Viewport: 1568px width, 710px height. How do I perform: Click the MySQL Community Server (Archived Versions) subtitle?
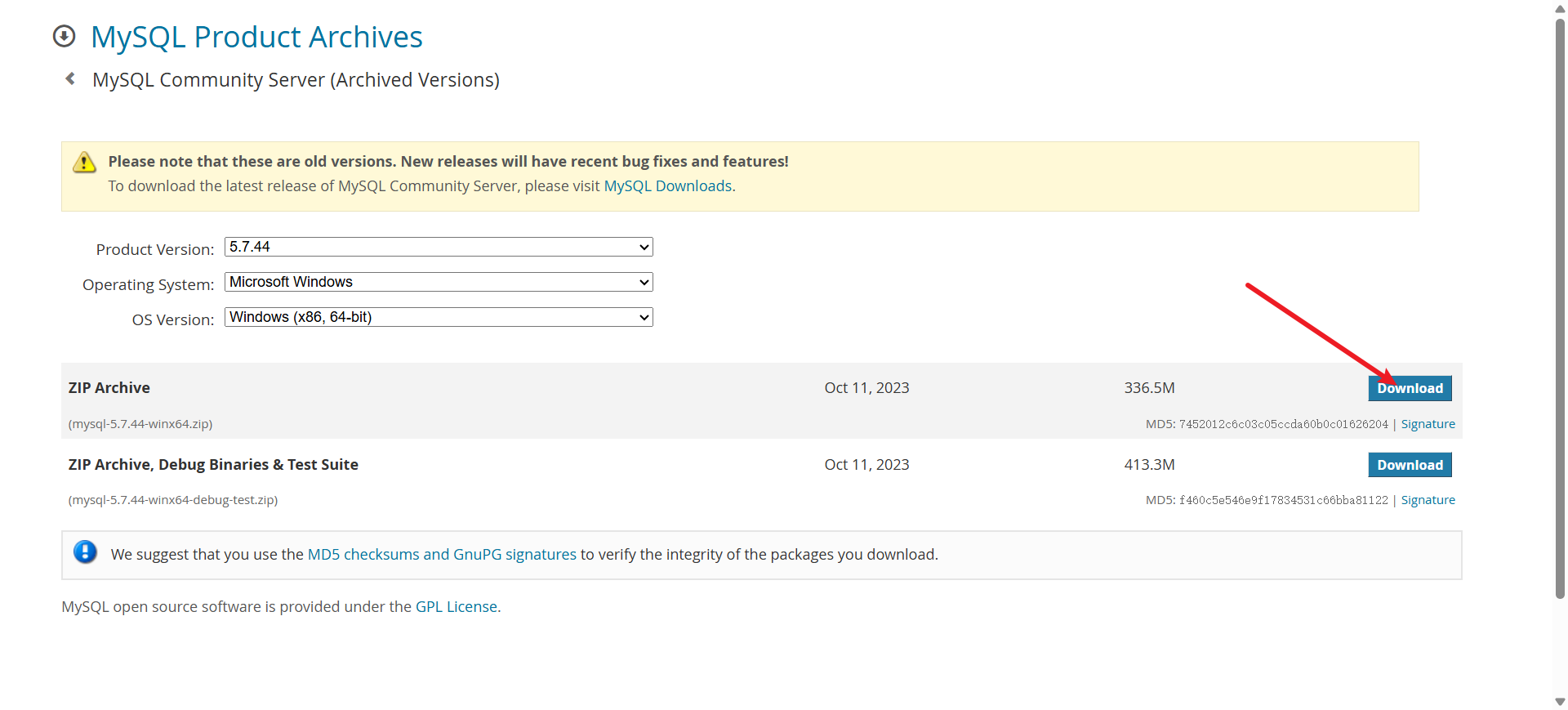296,80
